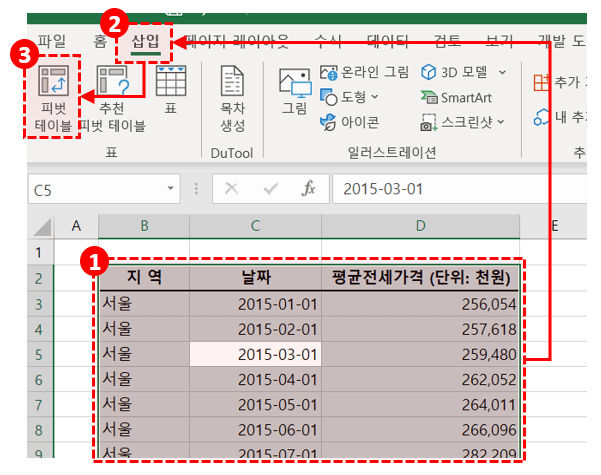Image resolution: width=601 pixels, height=475 pixels.
Task: Open the 피벗 테이블 (PivotTable) button
Action: point(53,98)
